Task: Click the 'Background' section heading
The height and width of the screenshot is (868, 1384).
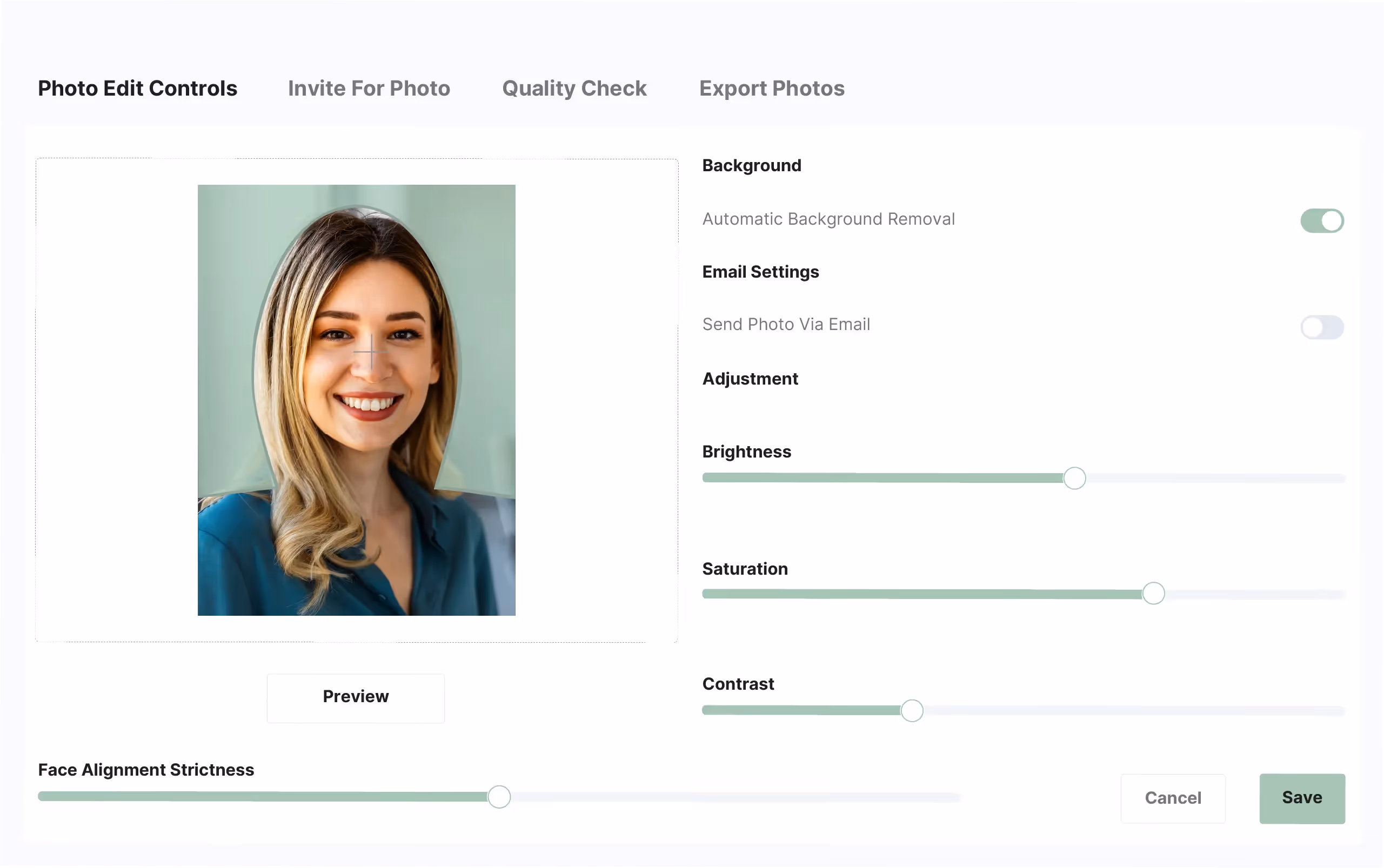Action: pos(751,165)
